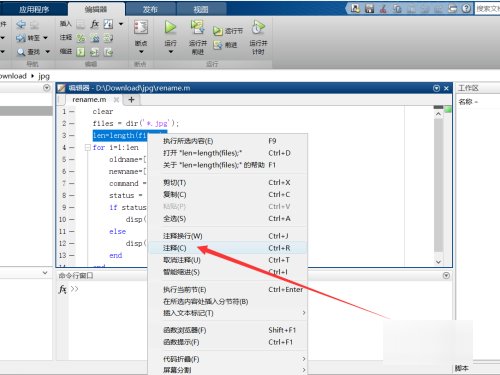
Task: Click the comment percent icon
Action: 81,38
